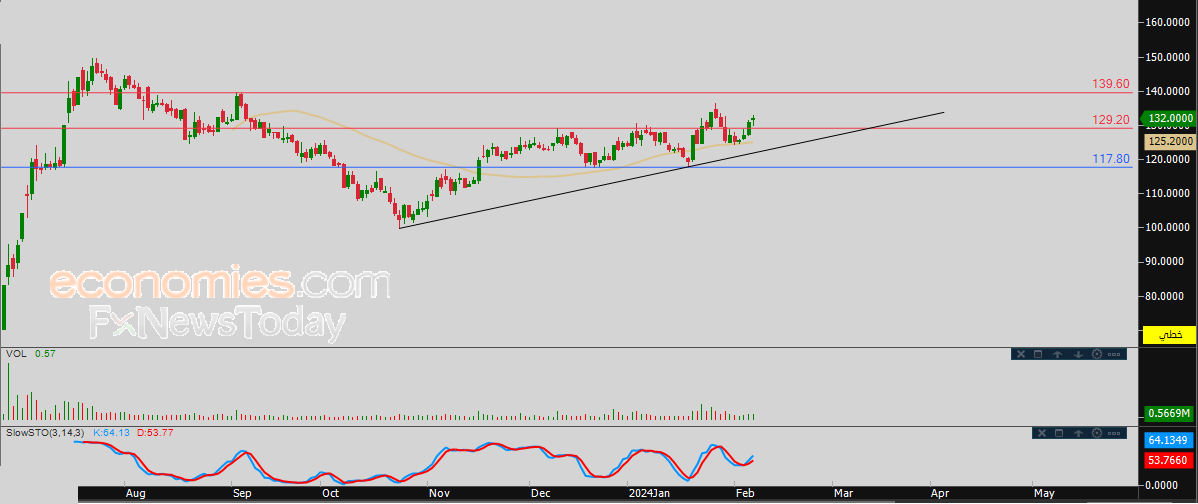Click the 0.5669M volume value tag

[x=1169, y=414]
